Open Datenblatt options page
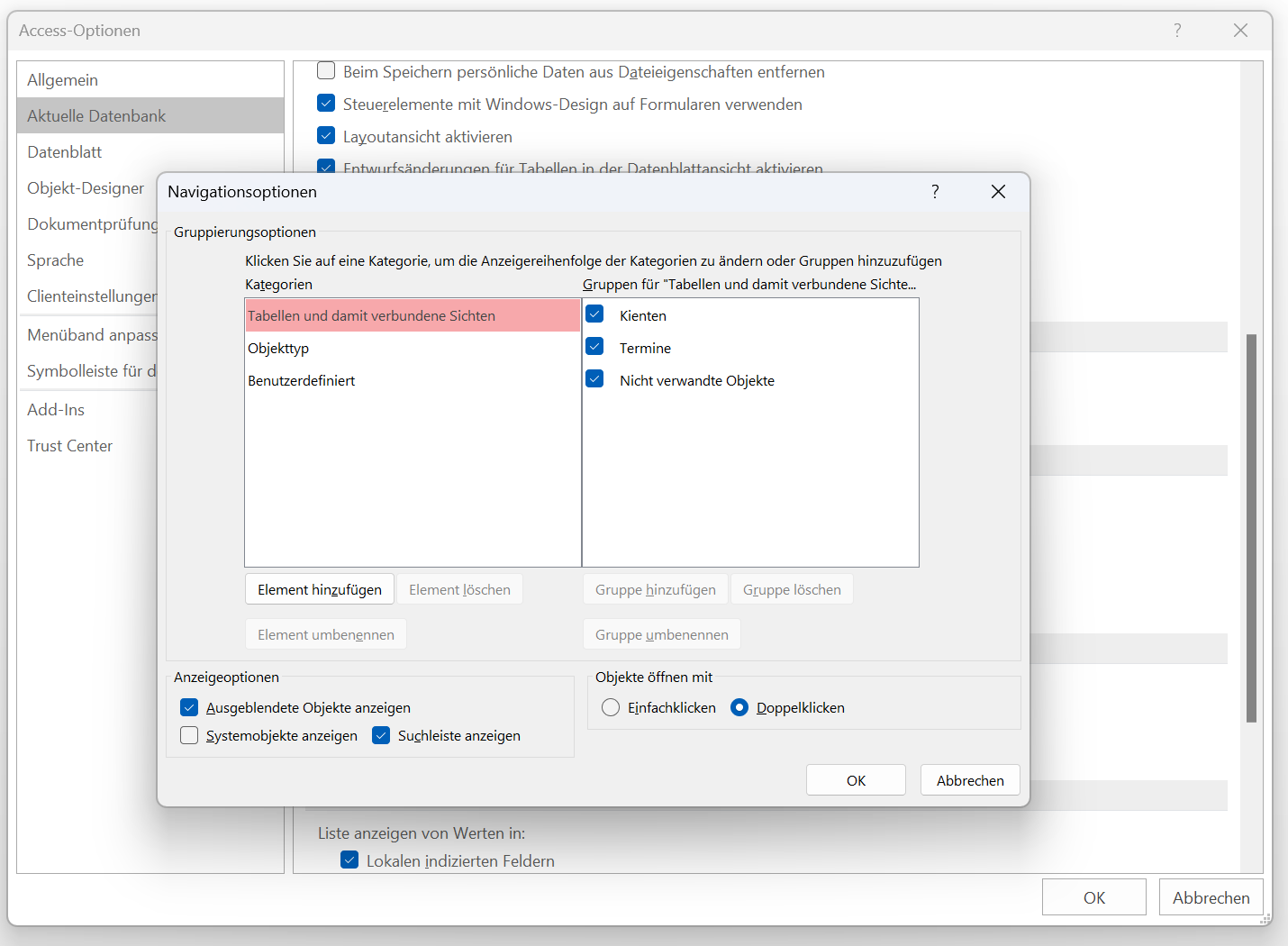Screen dimensions: 1288x946 150,152
